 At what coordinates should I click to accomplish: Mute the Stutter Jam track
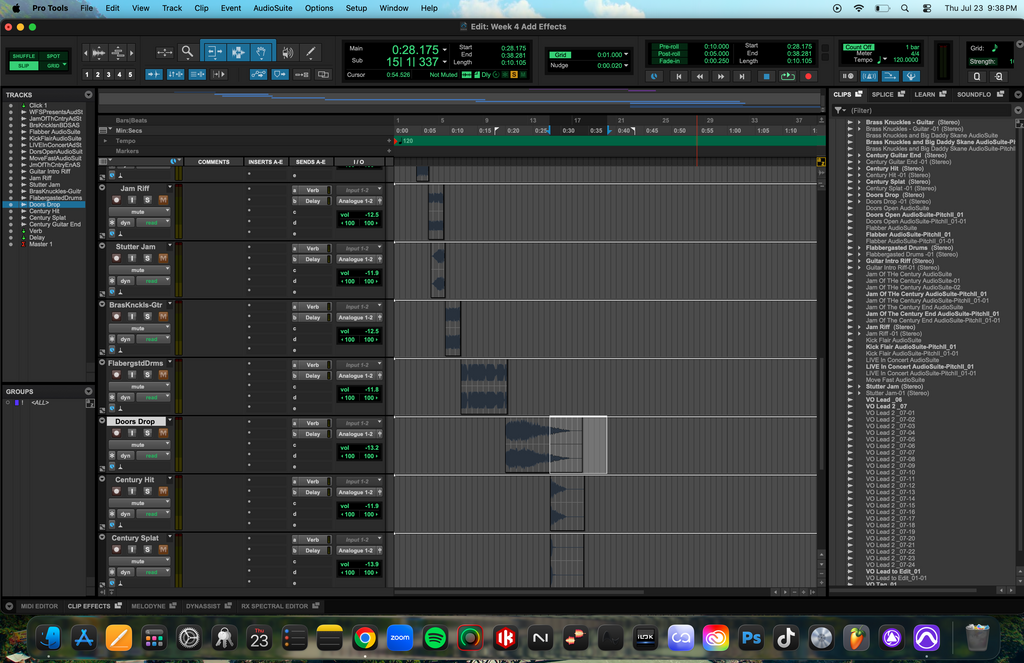163,258
